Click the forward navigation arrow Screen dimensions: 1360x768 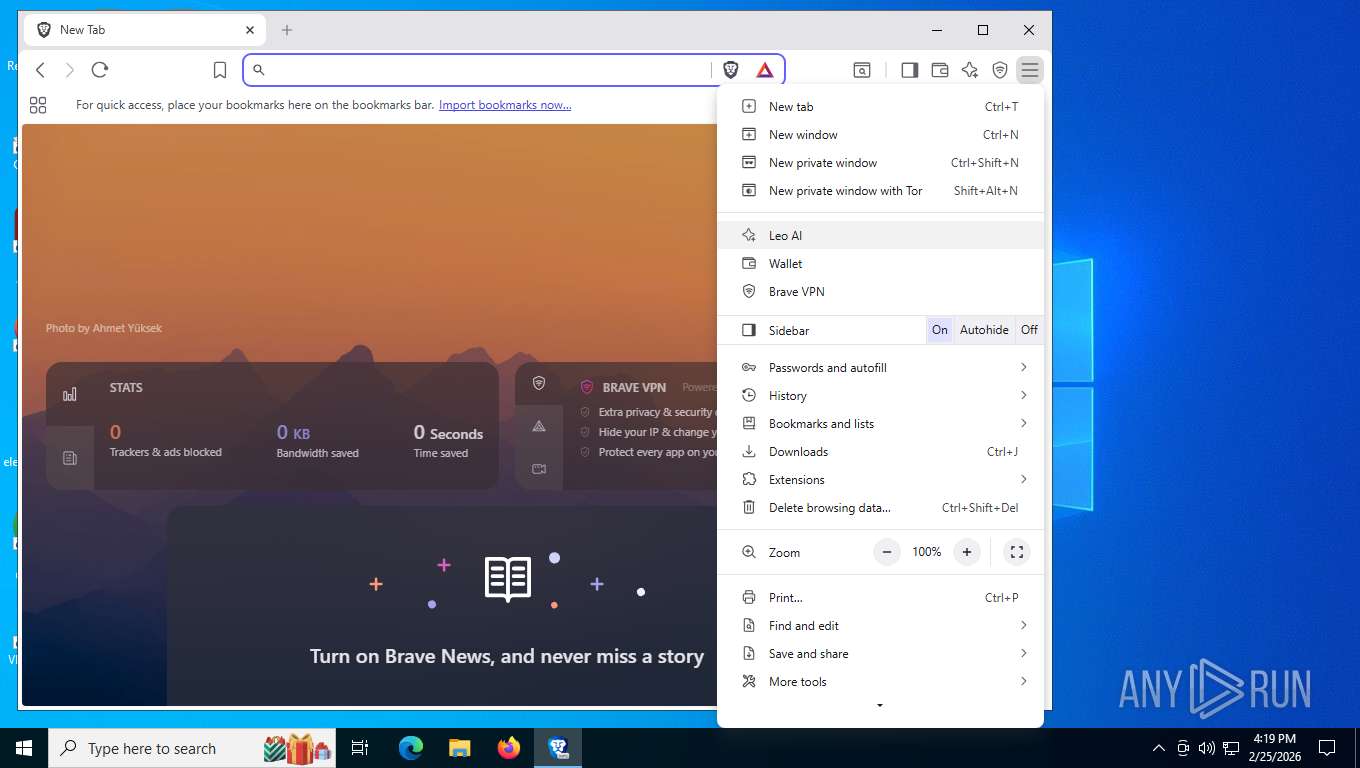[x=69, y=70]
